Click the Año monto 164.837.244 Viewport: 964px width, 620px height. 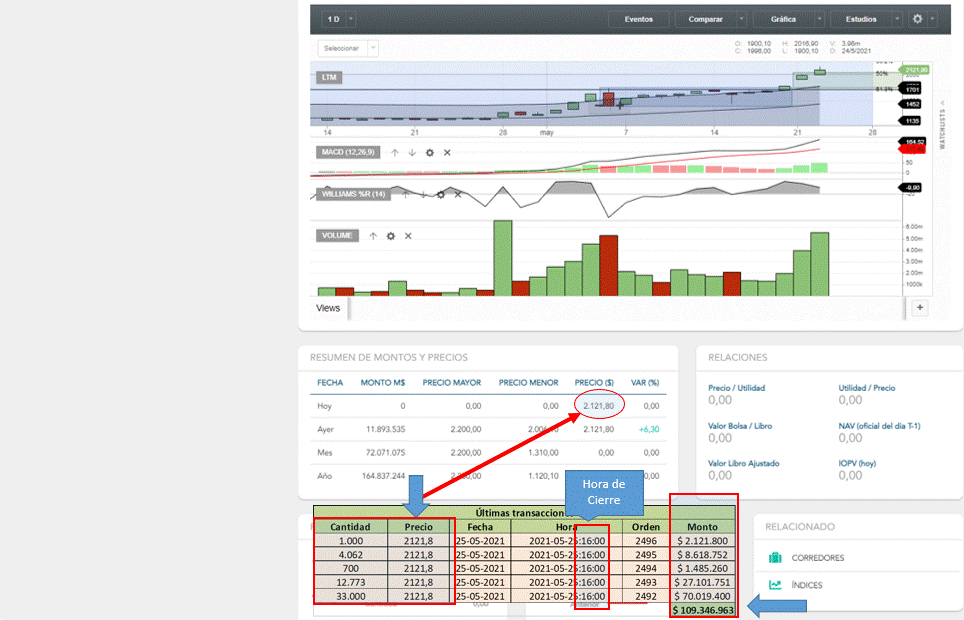pyautogui.click(x=383, y=476)
